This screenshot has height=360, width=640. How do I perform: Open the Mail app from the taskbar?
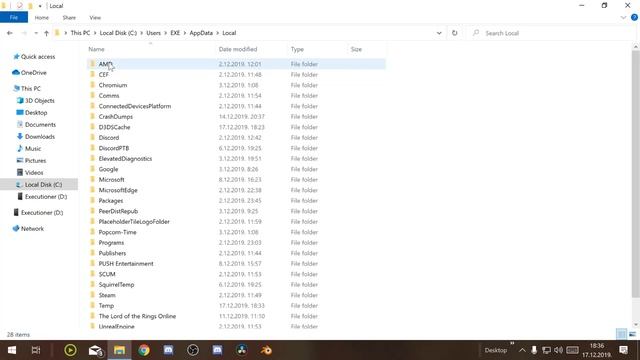[95, 350]
